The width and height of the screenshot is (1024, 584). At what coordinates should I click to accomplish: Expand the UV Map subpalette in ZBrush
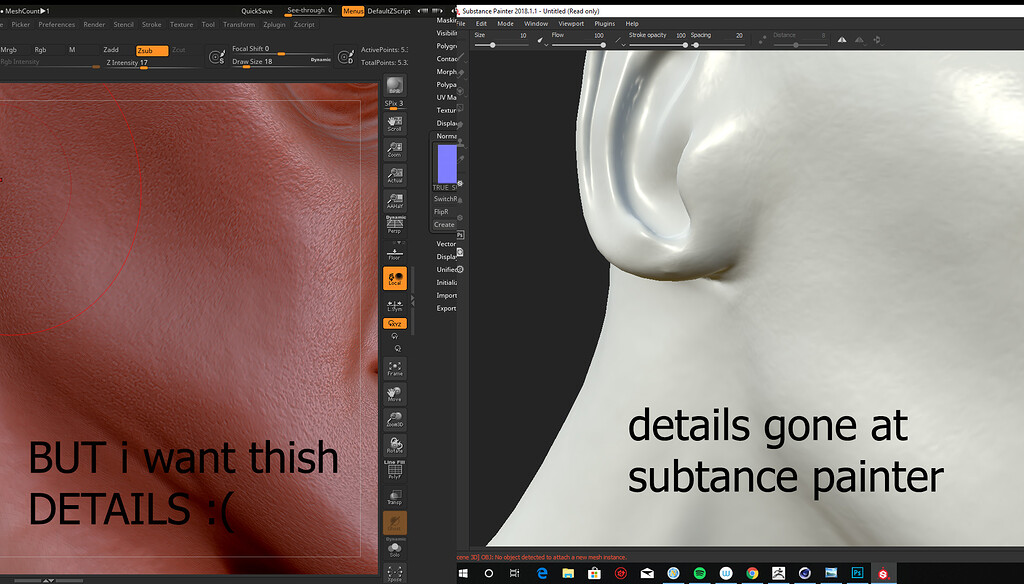coord(447,97)
